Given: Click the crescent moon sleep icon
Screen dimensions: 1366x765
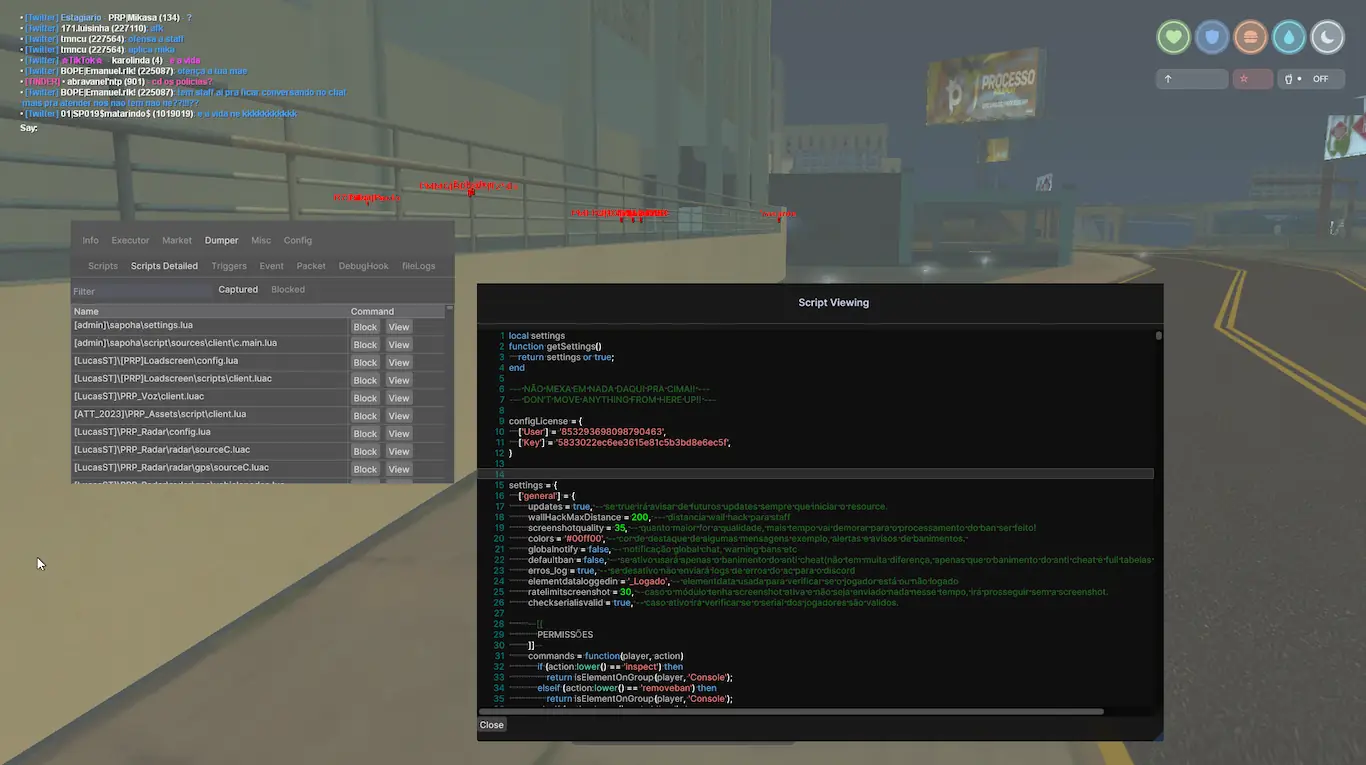Looking at the screenshot, I should click(x=1327, y=37).
